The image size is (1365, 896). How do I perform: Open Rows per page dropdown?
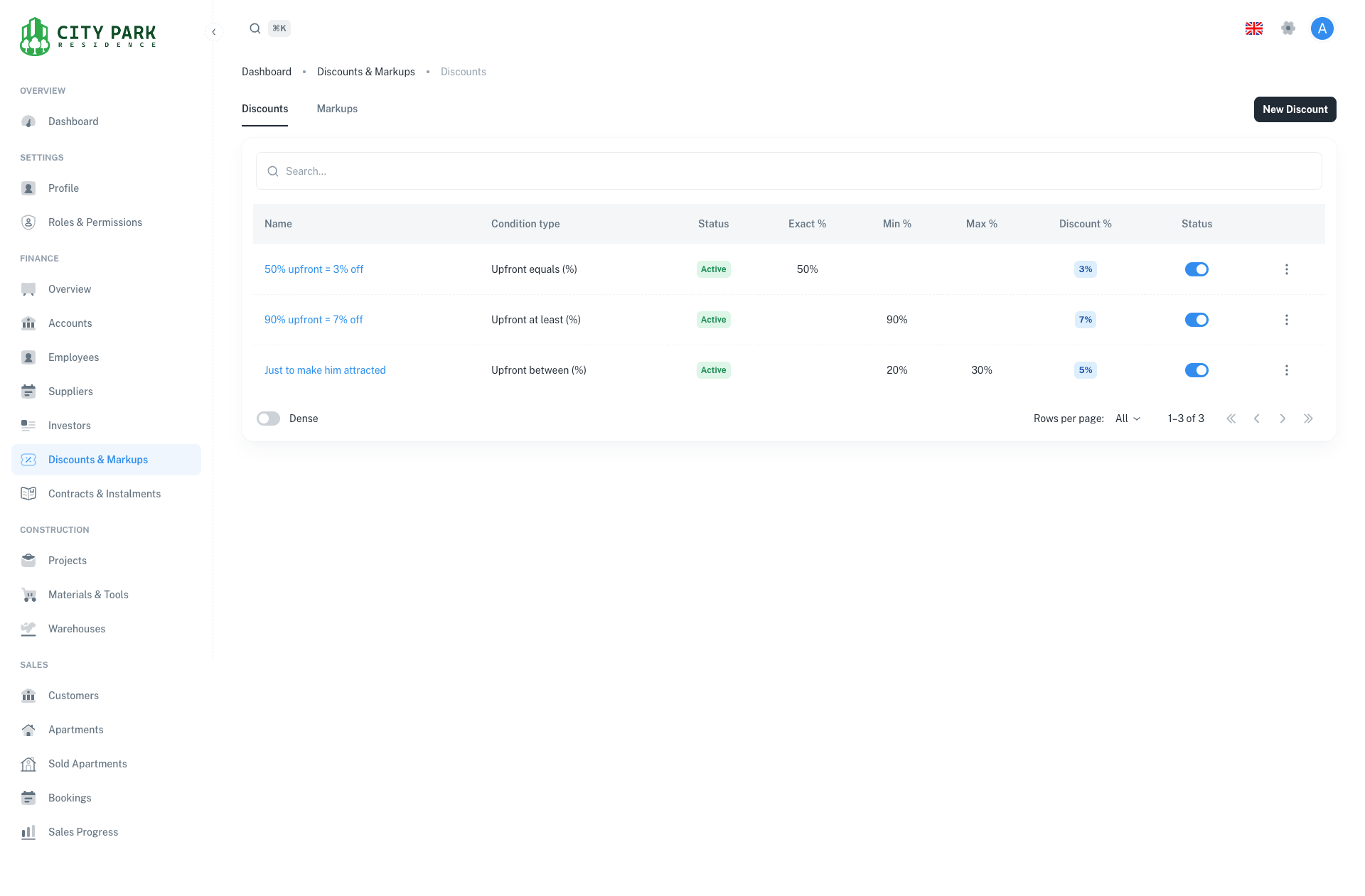click(x=1128, y=419)
